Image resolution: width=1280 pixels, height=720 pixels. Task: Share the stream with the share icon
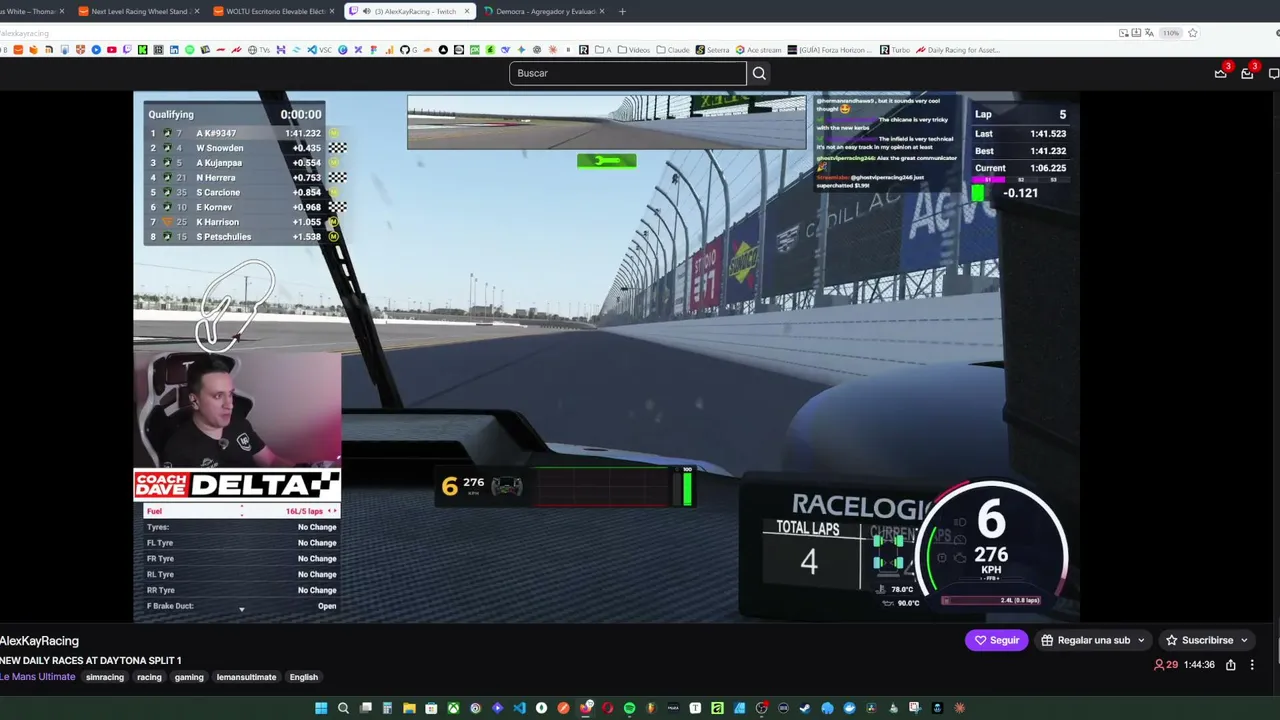click(x=1231, y=665)
